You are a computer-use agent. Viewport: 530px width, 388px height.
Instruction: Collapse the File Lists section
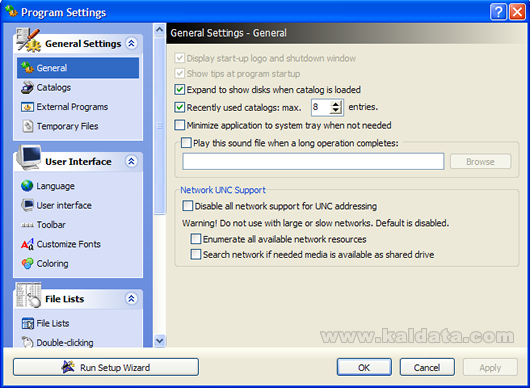(131, 298)
